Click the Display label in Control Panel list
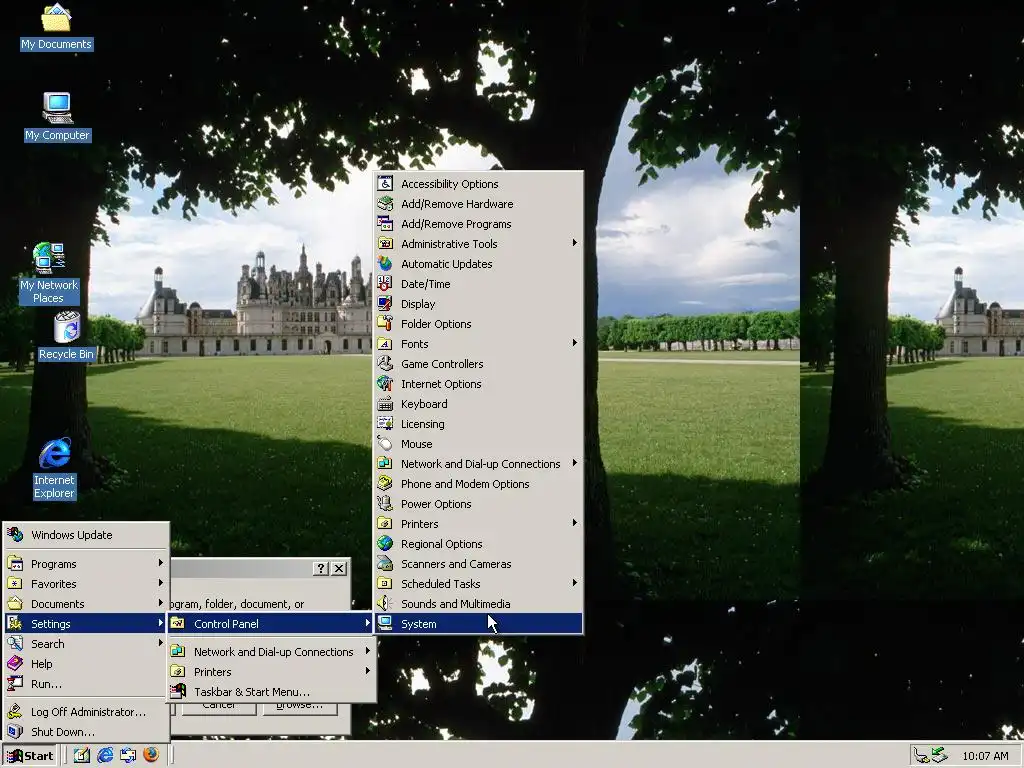Viewport: 1024px width, 768px height. (418, 304)
